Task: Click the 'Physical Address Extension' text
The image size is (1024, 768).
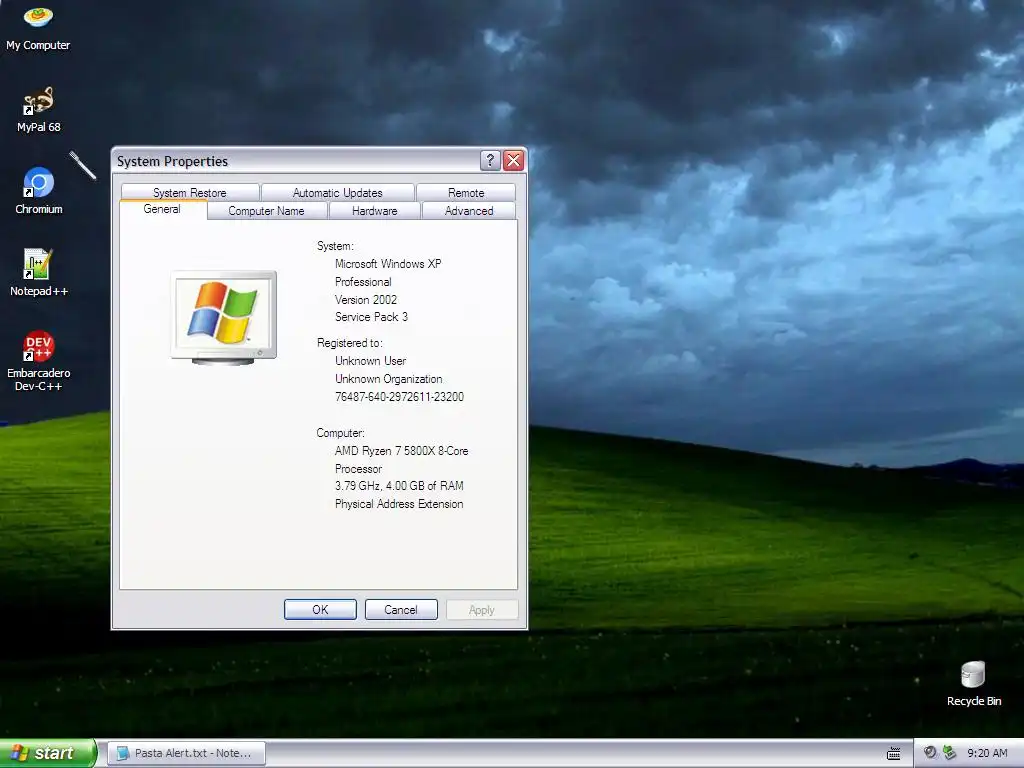Action: click(x=399, y=504)
